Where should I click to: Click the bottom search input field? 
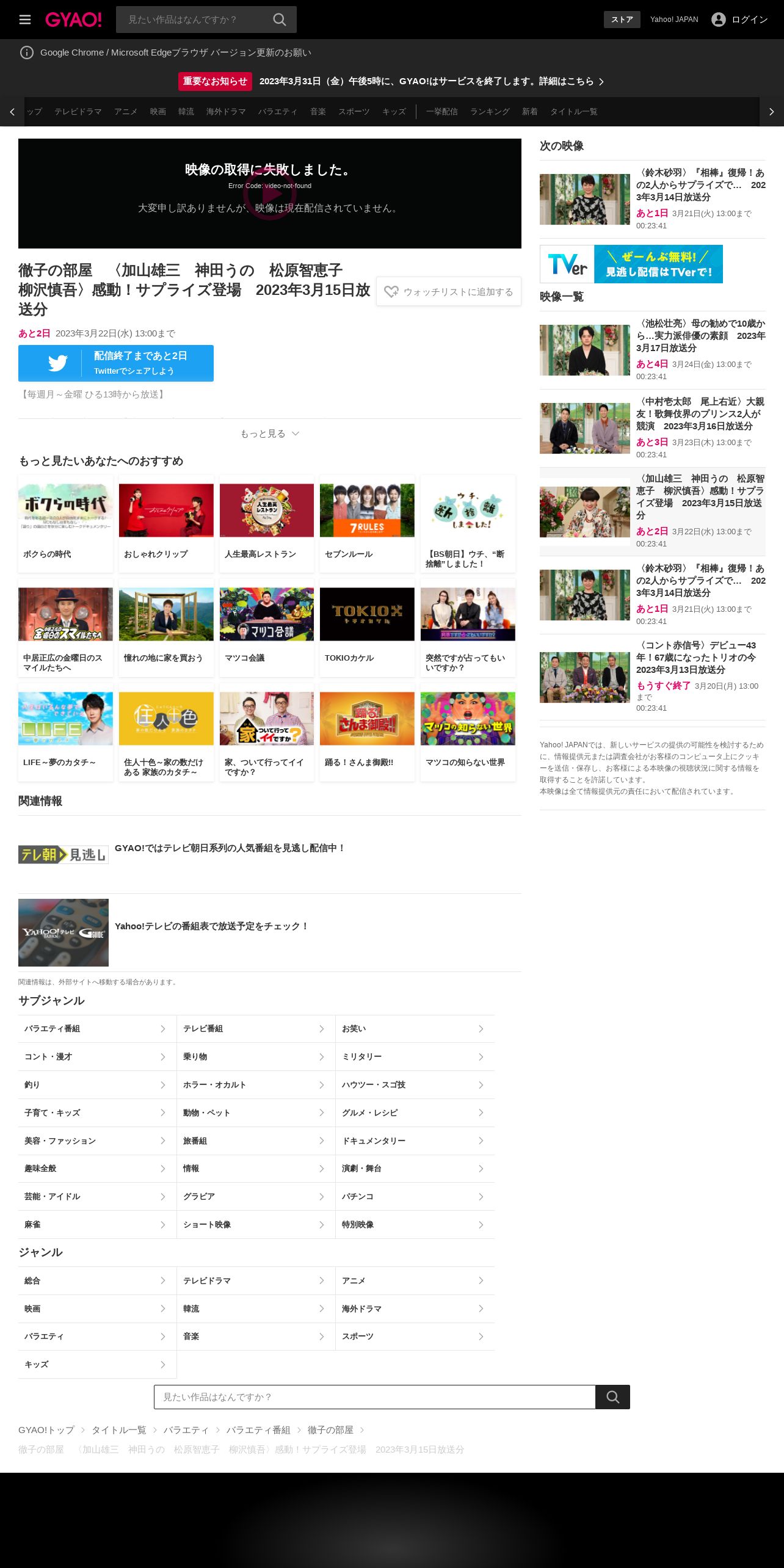pyautogui.click(x=375, y=1397)
